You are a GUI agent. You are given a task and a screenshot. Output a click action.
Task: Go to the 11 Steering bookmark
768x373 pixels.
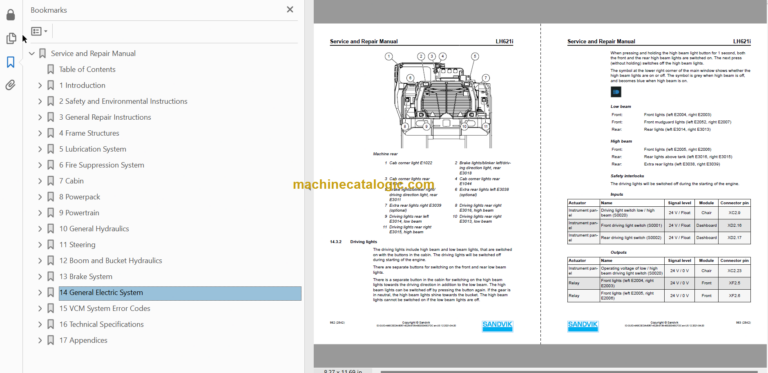pyautogui.click(x=77, y=245)
